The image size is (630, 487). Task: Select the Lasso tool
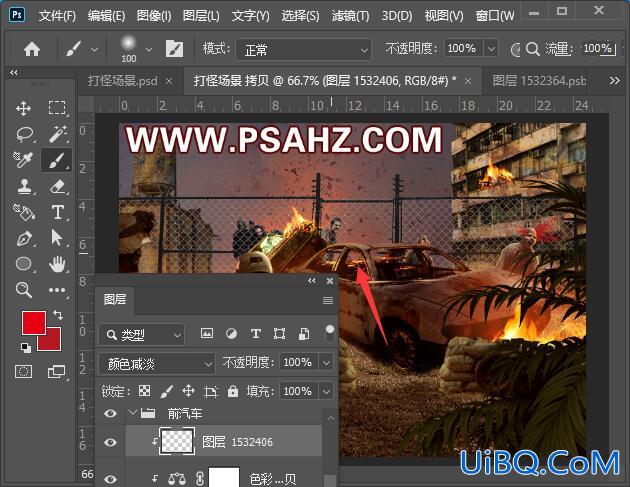click(24, 134)
